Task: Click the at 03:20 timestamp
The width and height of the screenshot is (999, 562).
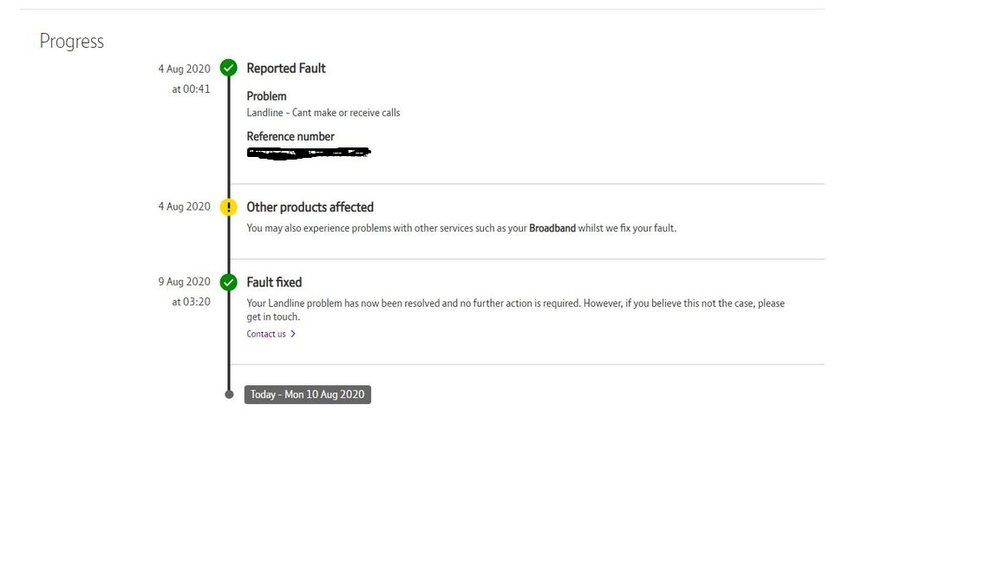Action: pos(190,301)
